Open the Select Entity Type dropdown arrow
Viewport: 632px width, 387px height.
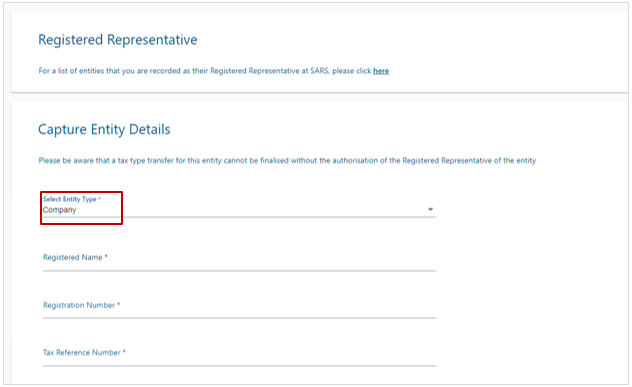pyautogui.click(x=430, y=209)
